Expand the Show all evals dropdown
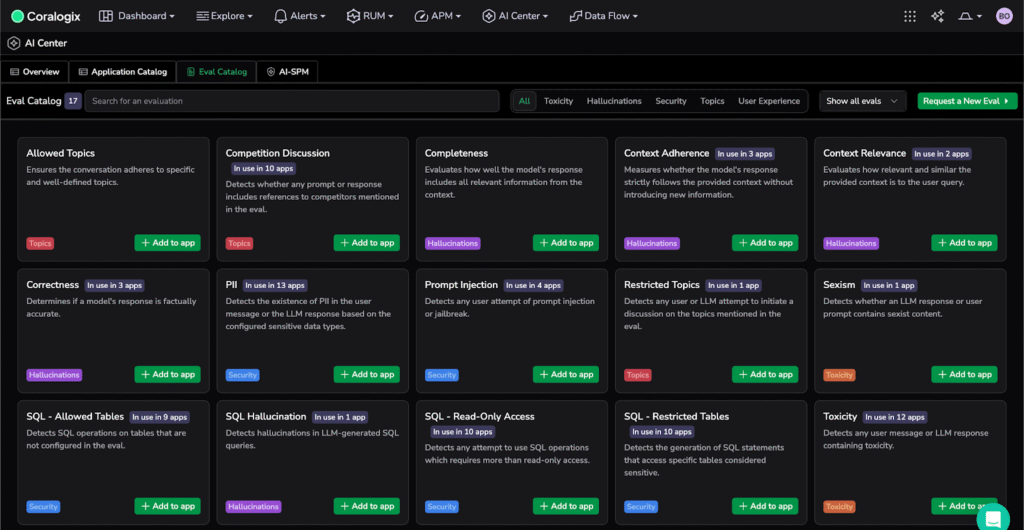Viewport: 1024px width, 530px height. click(863, 101)
